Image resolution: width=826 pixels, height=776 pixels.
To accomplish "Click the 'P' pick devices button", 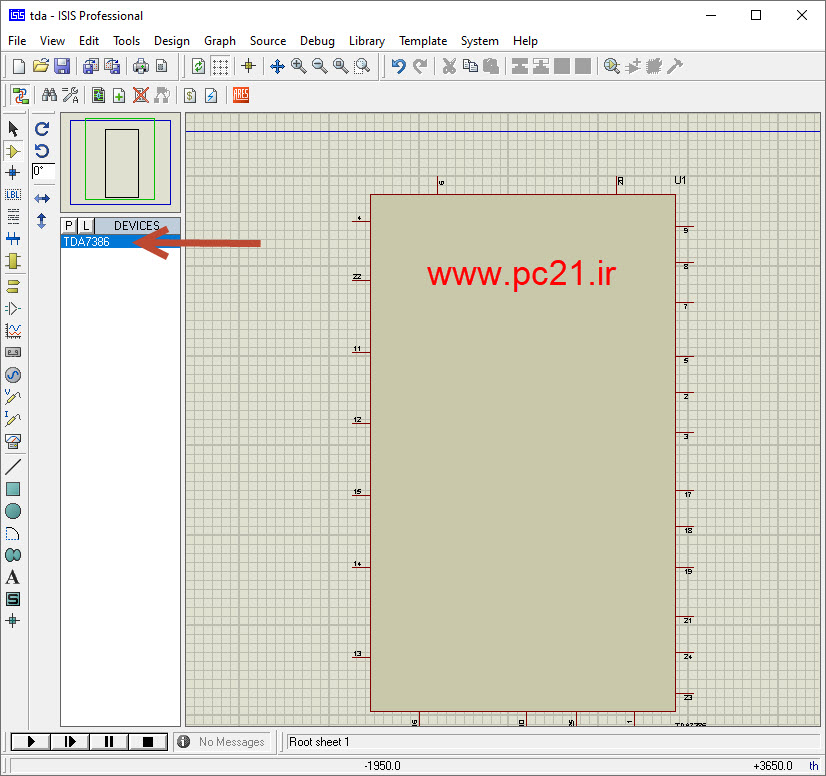I will [68, 225].
